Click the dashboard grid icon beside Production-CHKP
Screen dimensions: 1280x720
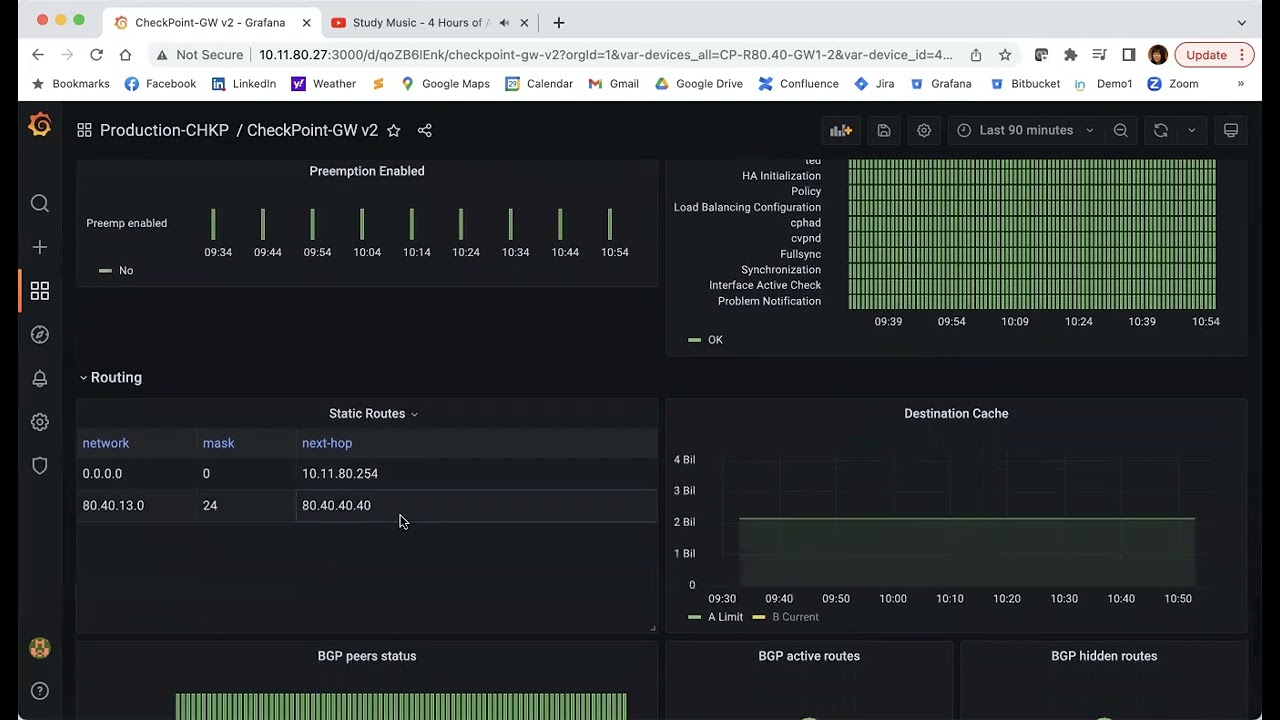pyautogui.click(x=85, y=130)
